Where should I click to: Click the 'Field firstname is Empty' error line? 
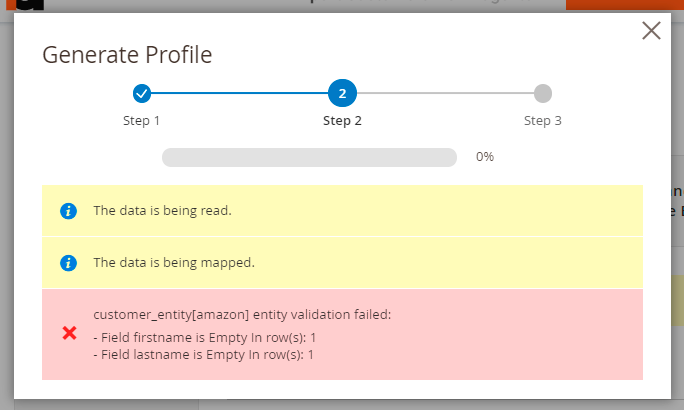(204, 338)
